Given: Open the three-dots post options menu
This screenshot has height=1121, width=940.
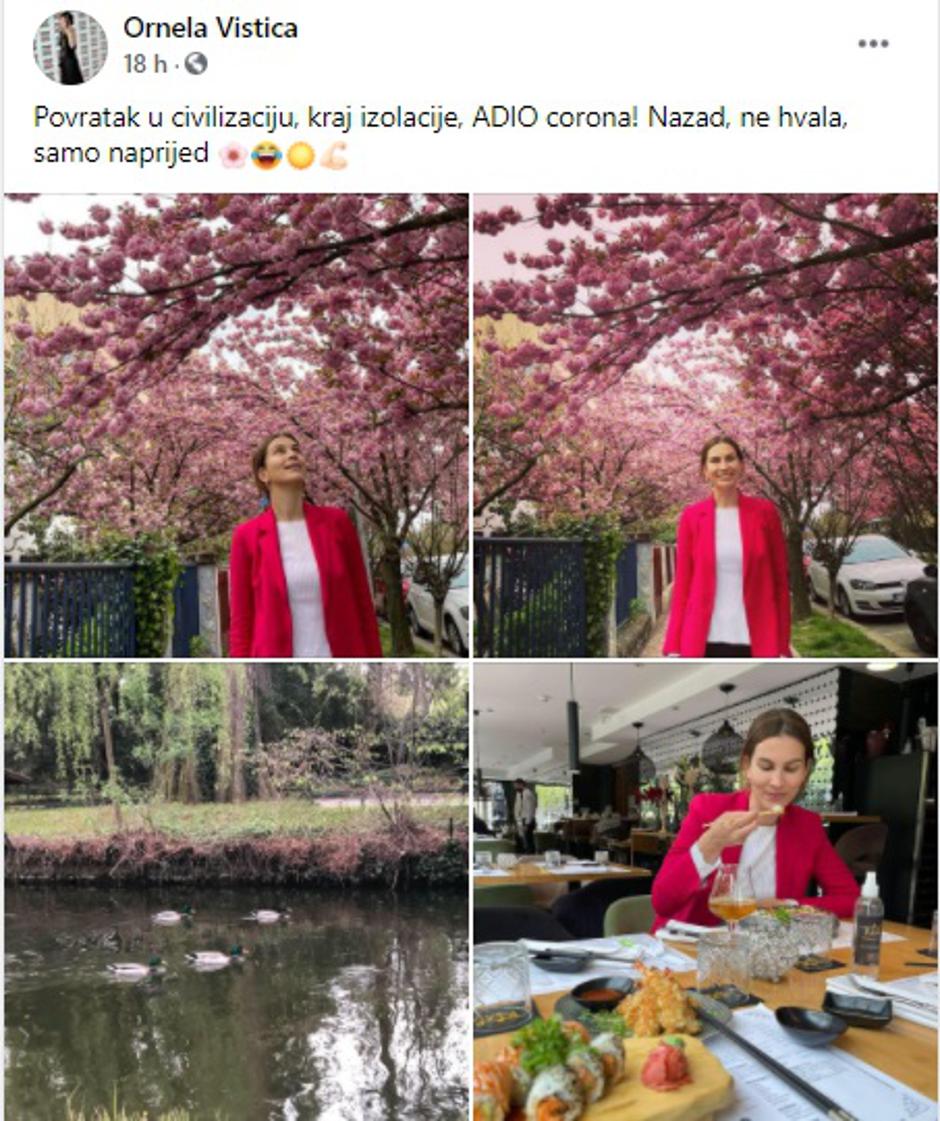Looking at the screenshot, I should 873,44.
